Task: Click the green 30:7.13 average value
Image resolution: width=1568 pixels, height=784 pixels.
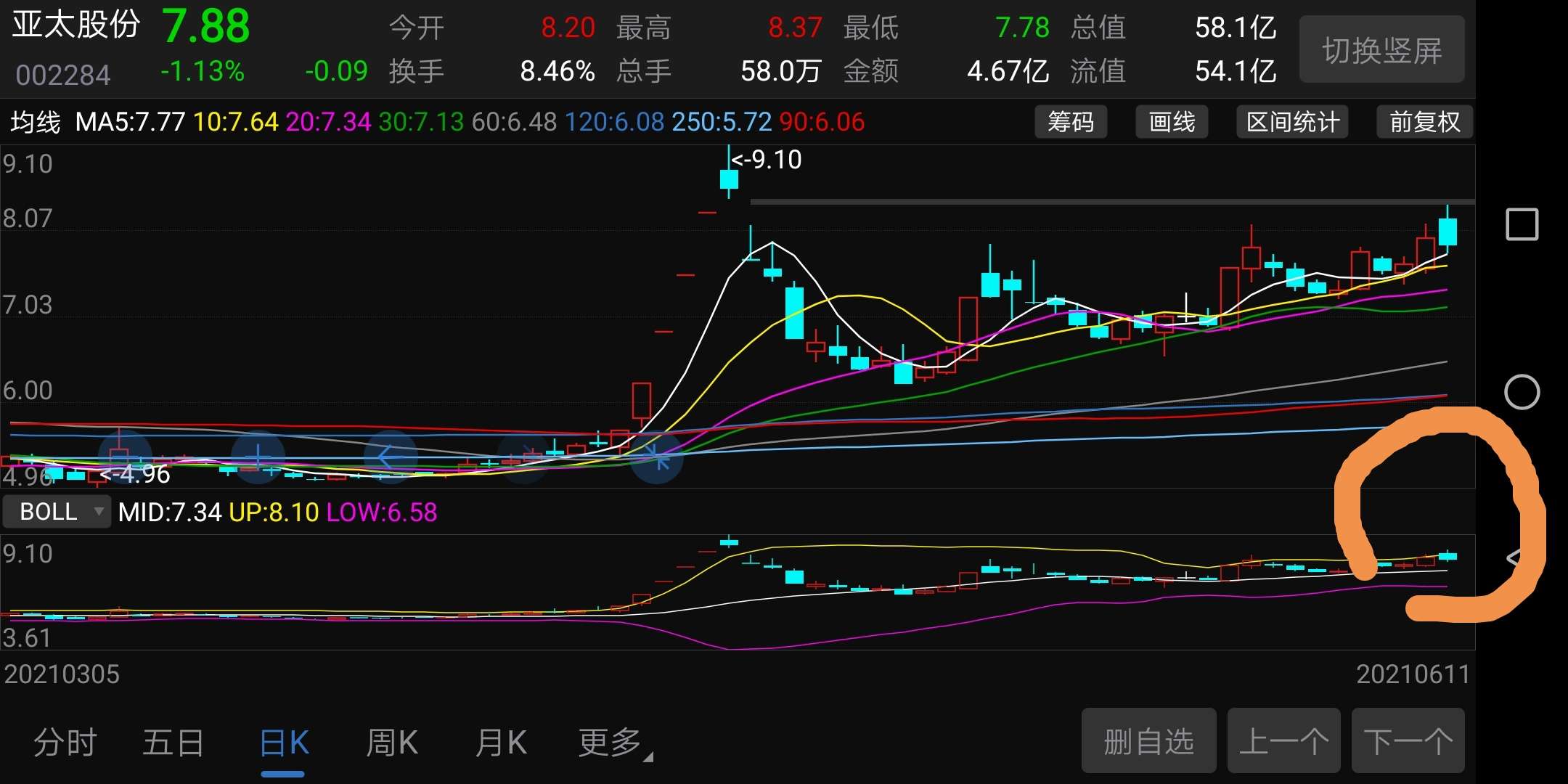Action: 421,121
